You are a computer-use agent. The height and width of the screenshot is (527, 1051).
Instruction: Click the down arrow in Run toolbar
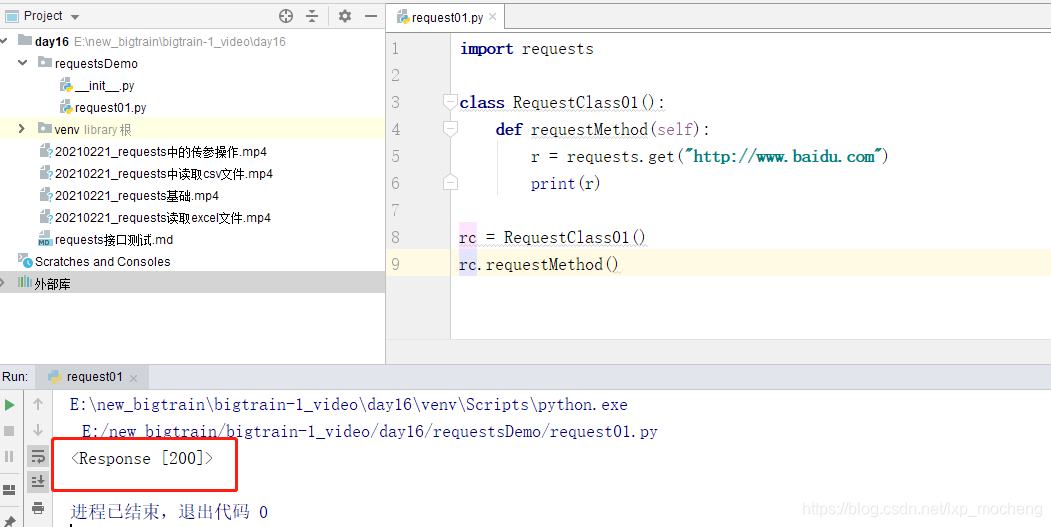[x=38, y=430]
